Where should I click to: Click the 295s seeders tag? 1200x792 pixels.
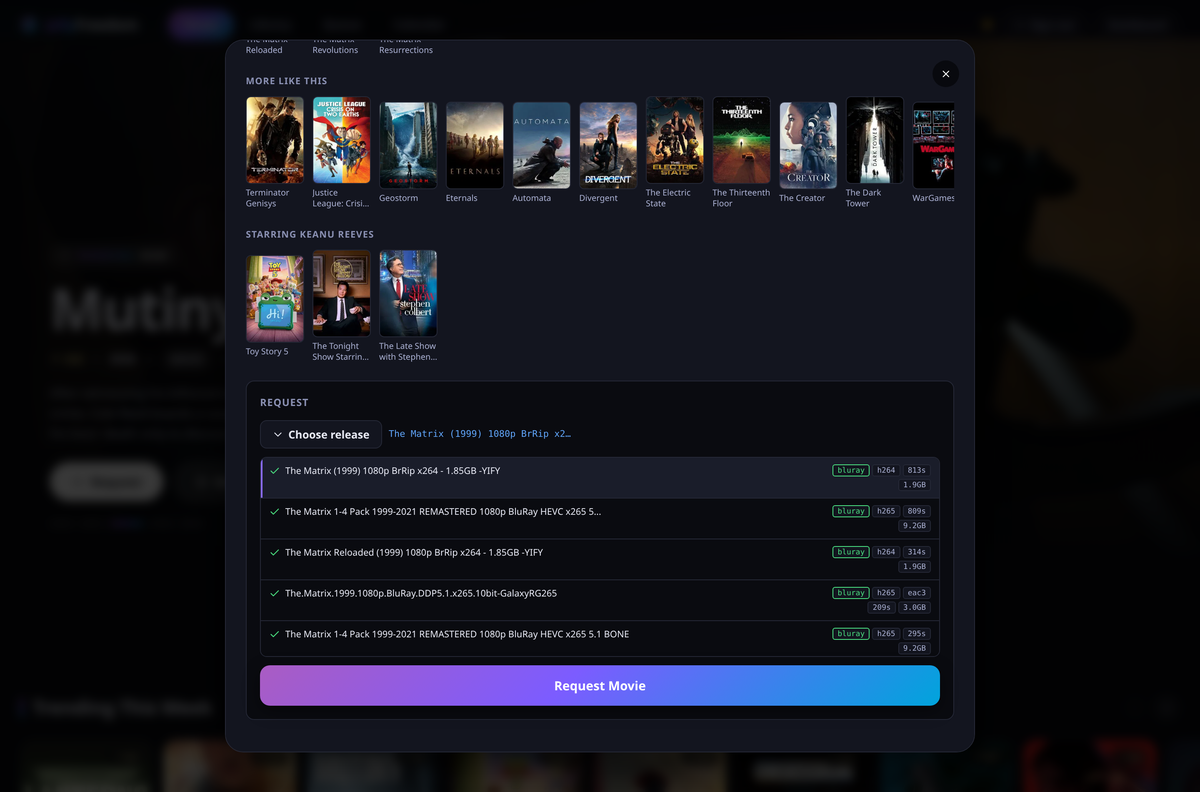(x=917, y=634)
